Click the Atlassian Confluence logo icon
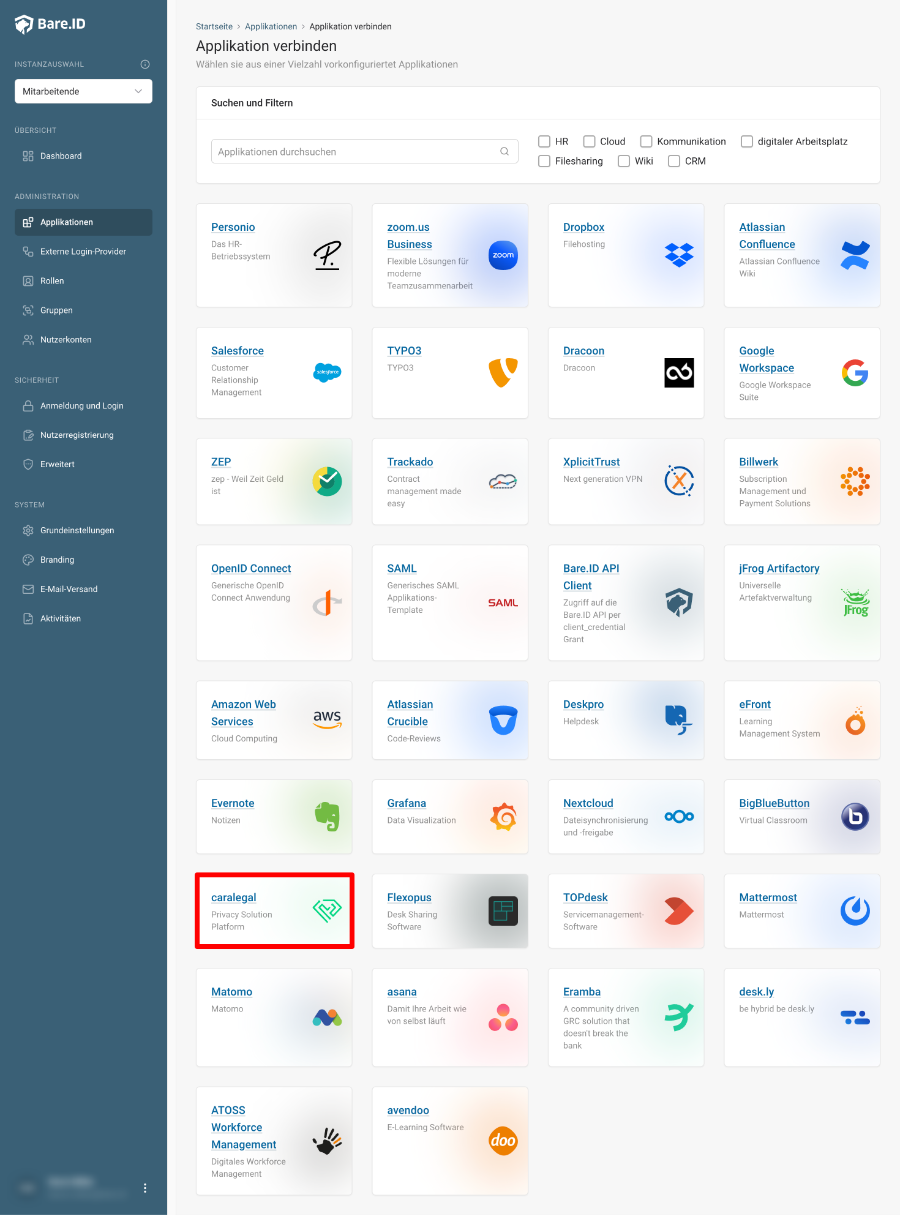Screen dimensions: 900x1215 tap(855, 255)
